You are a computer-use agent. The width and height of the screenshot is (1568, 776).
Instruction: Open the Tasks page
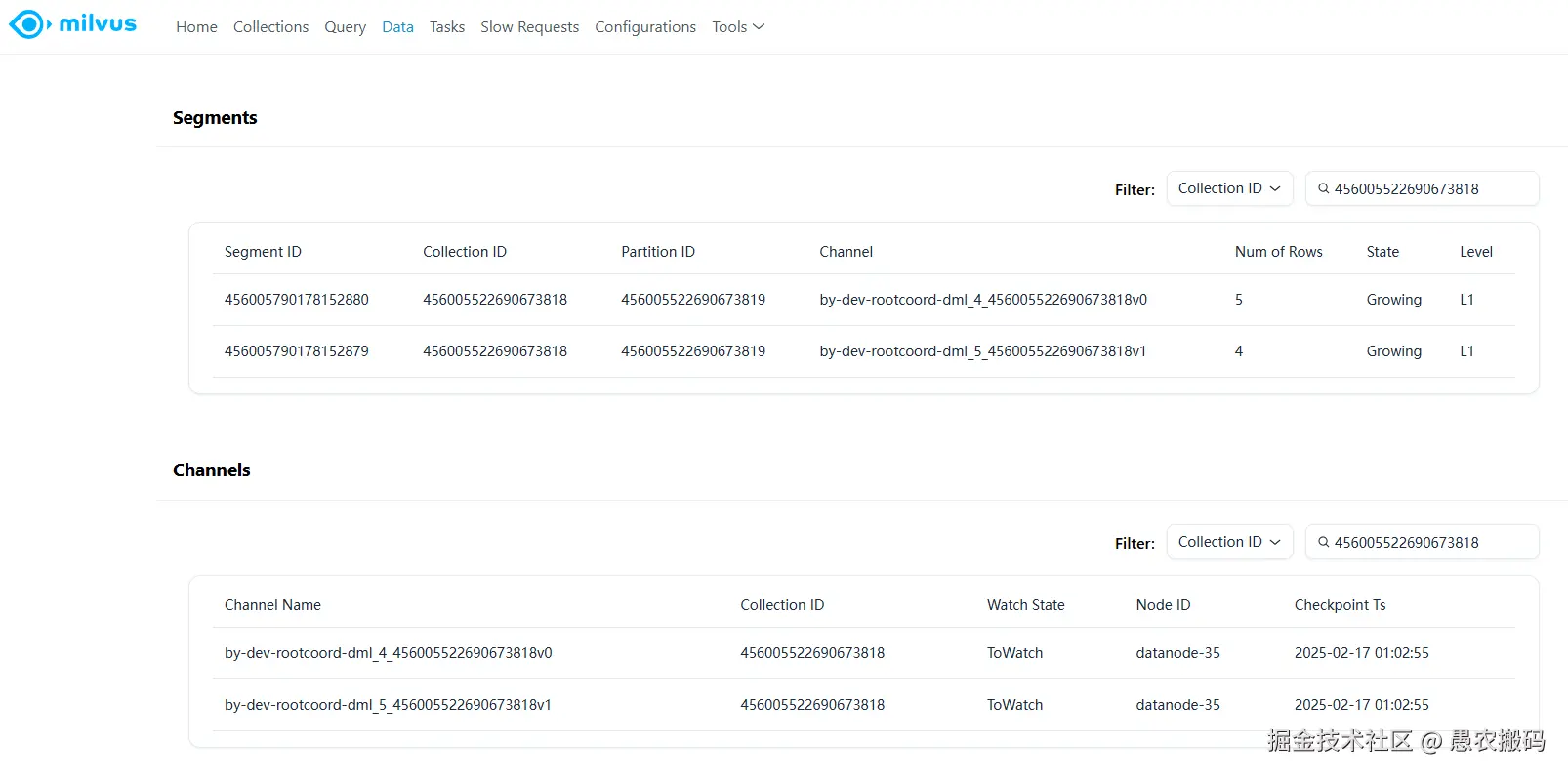pos(447,27)
